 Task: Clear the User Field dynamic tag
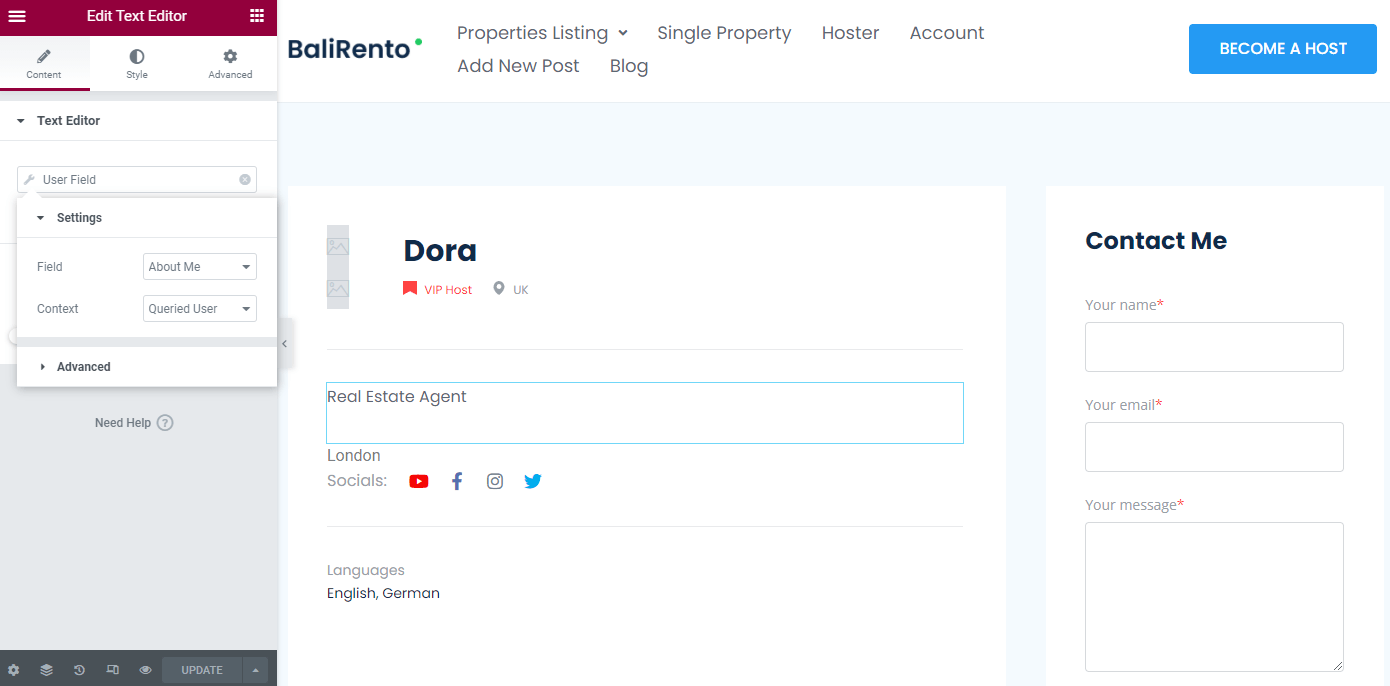coord(245,180)
